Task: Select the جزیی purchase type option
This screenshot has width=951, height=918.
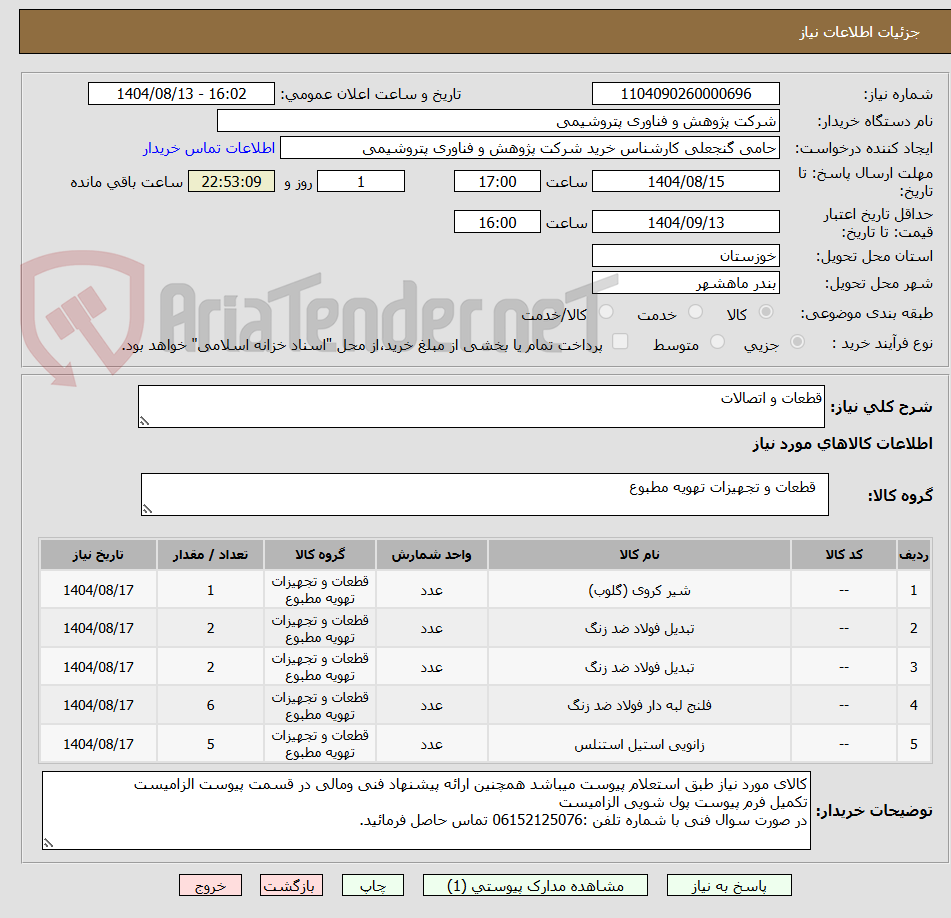Action: (799, 341)
